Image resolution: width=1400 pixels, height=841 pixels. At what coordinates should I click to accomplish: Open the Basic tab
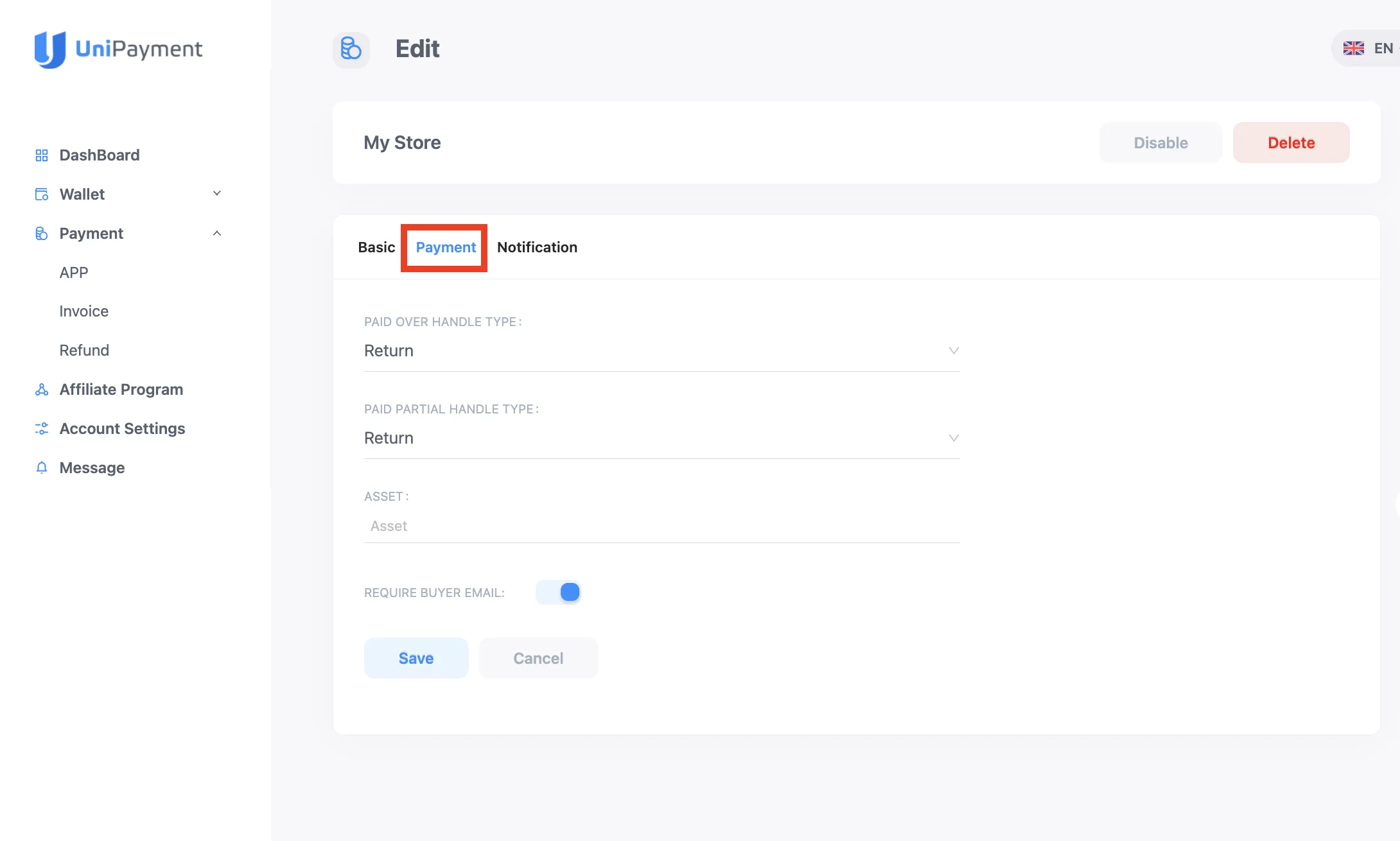click(x=376, y=247)
